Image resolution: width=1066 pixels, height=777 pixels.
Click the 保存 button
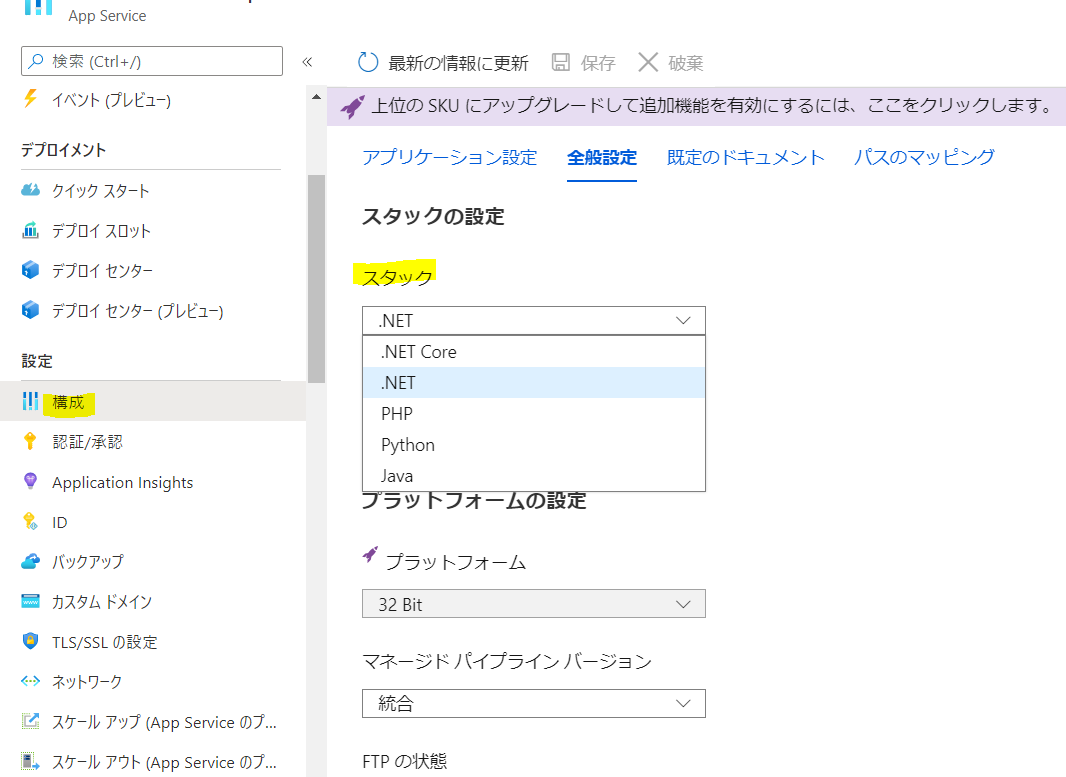[x=583, y=63]
